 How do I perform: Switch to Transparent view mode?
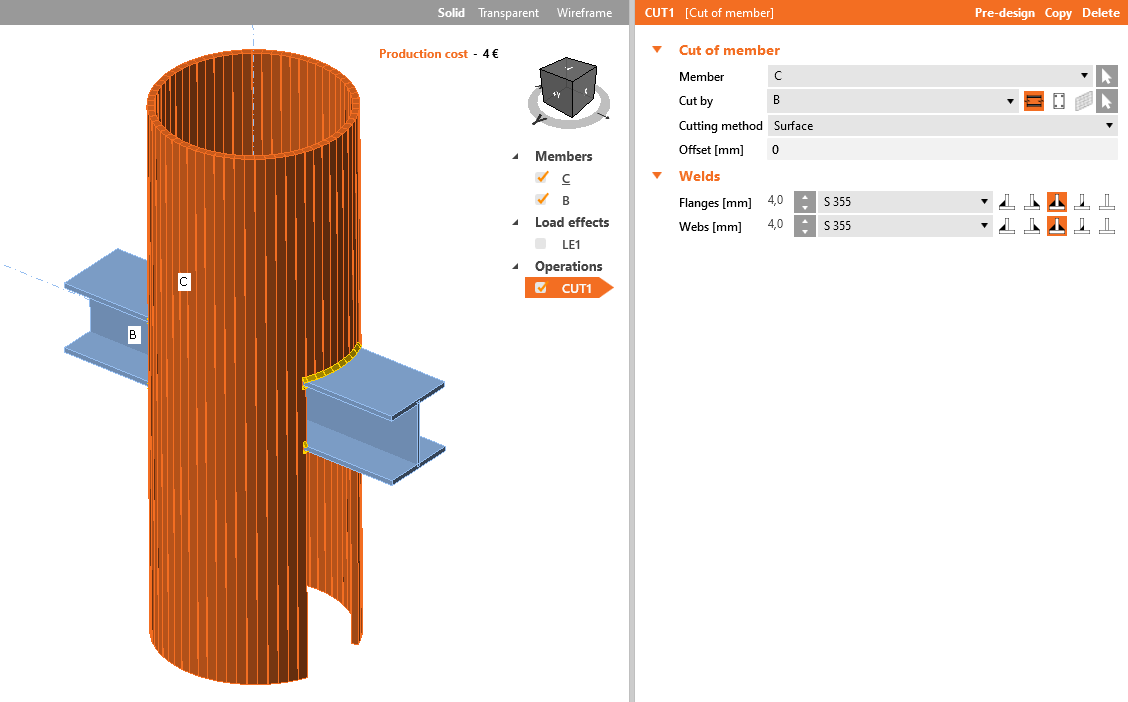click(508, 13)
